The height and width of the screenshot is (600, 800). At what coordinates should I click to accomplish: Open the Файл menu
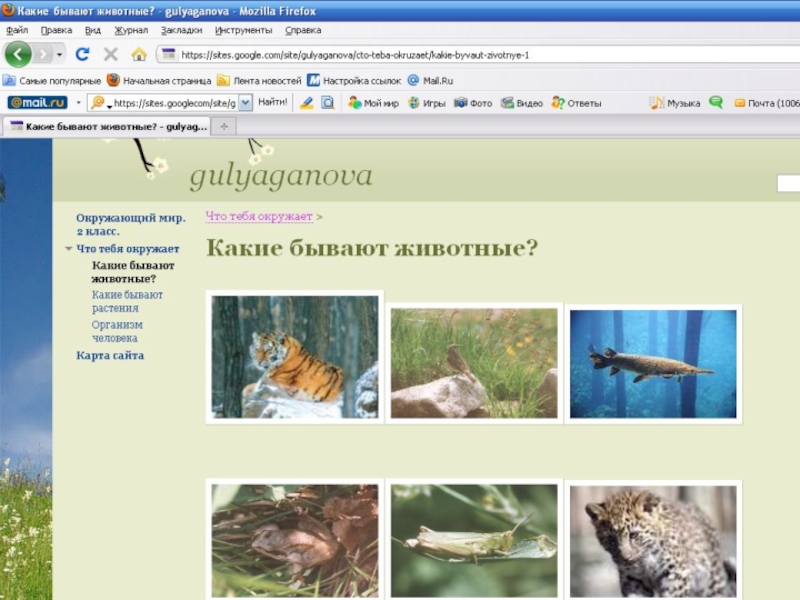17,30
